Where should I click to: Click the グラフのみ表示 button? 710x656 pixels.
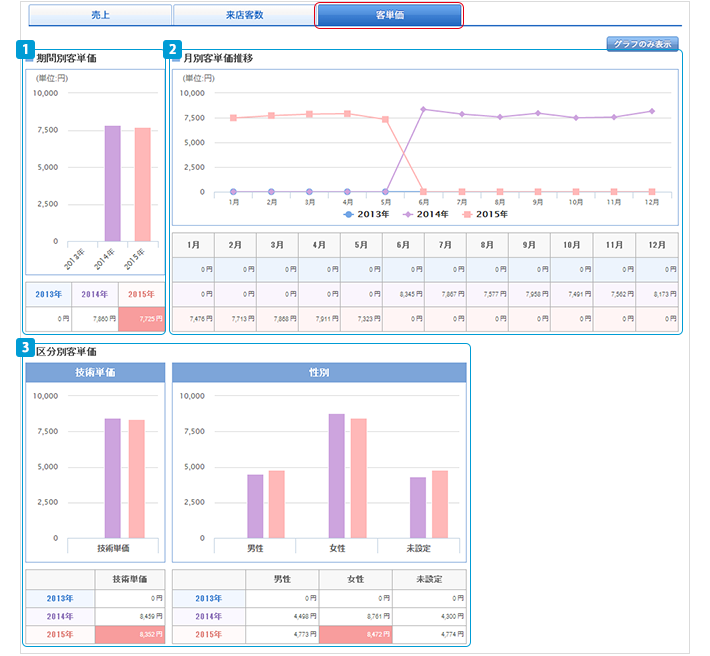pyautogui.click(x=643, y=44)
